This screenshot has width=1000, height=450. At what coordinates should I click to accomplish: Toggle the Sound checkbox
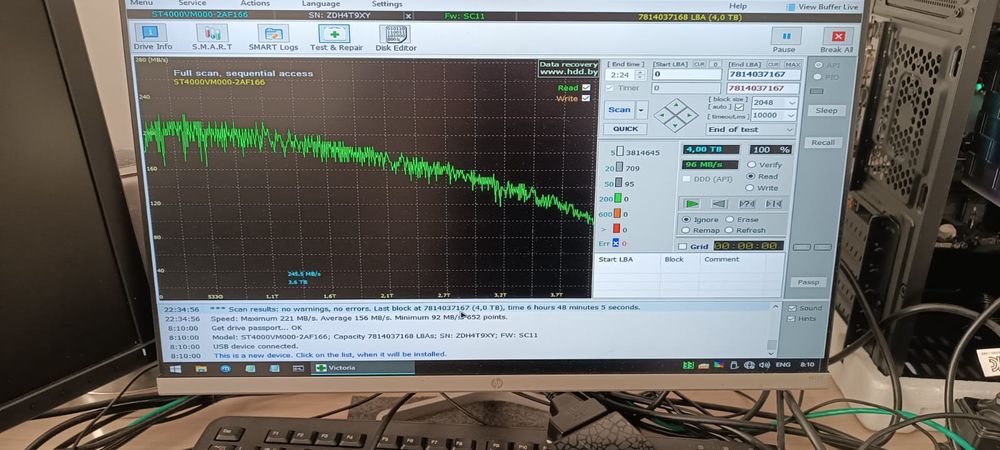click(x=792, y=308)
